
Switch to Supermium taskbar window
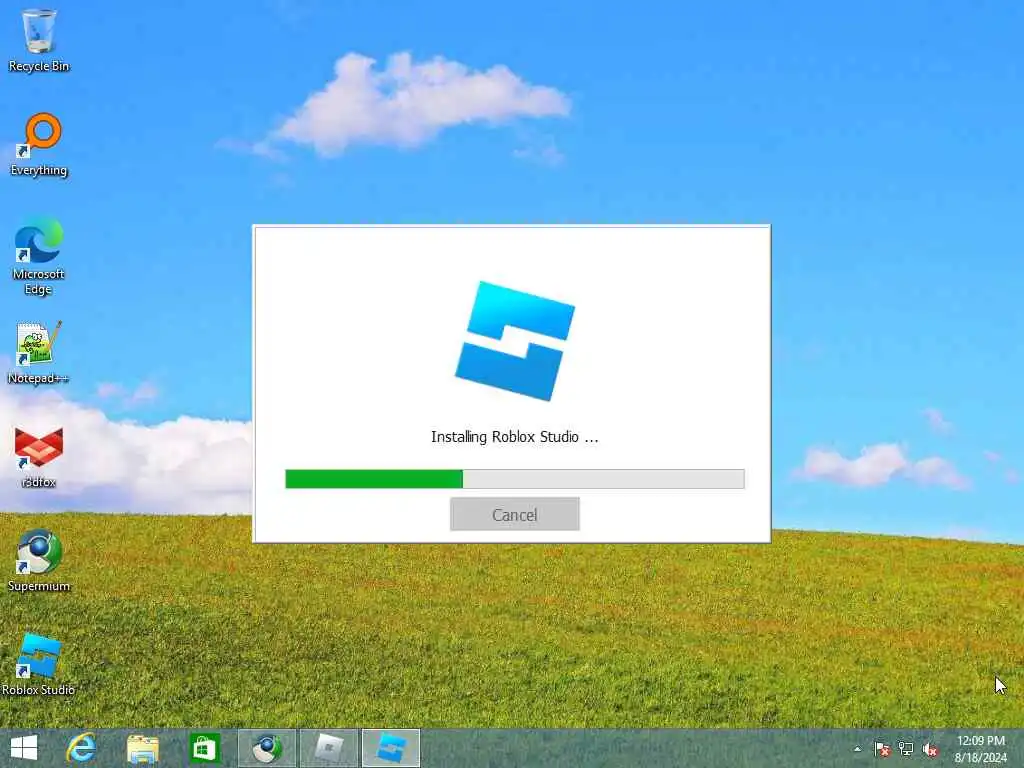pos(266,748)
